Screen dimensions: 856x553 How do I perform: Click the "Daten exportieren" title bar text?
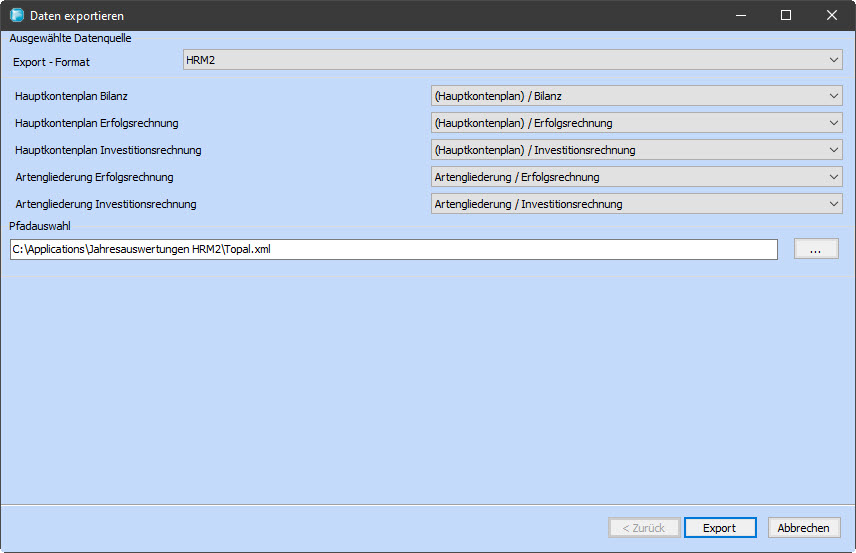click(x=78, y=17)
